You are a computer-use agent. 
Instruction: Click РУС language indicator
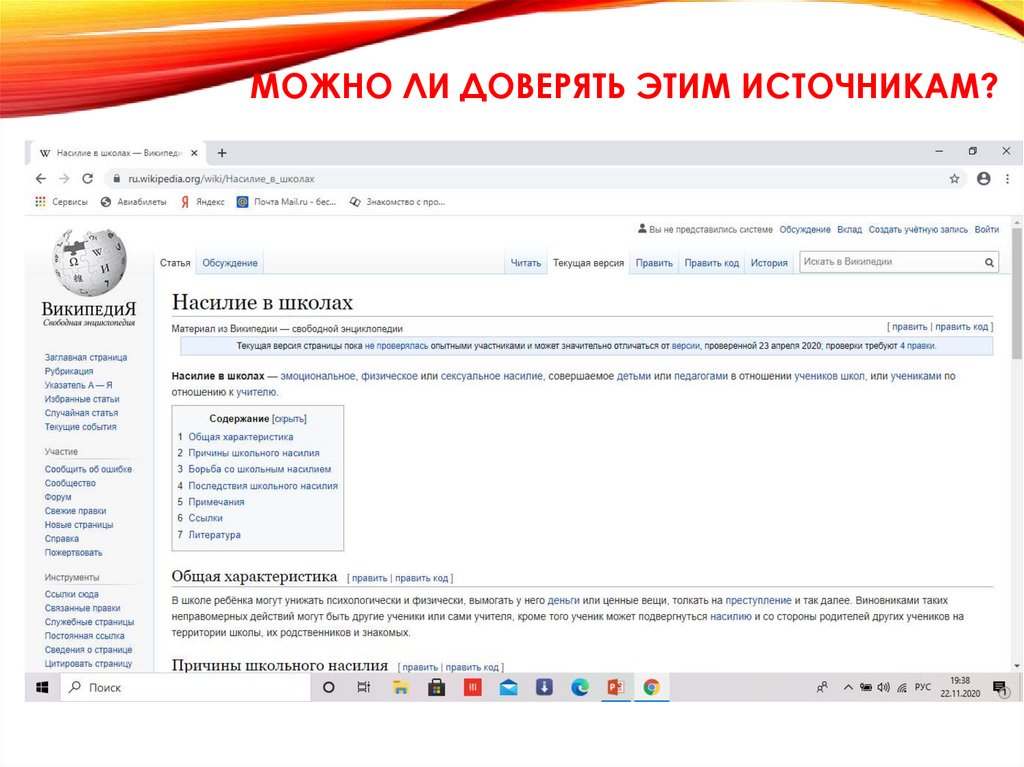pos(923,687)
